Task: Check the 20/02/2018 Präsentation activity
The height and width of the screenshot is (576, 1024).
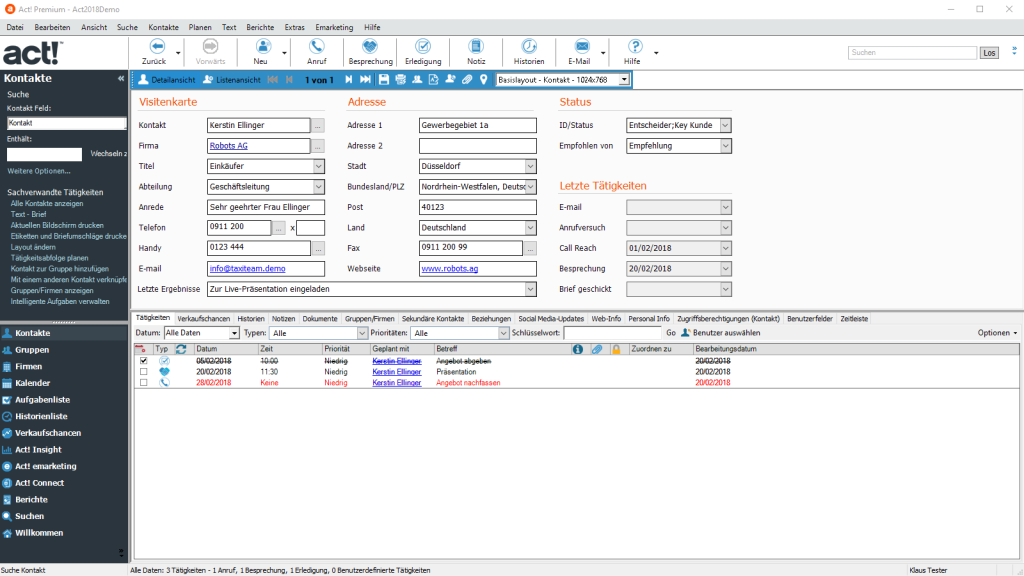Action: (142, 371)
